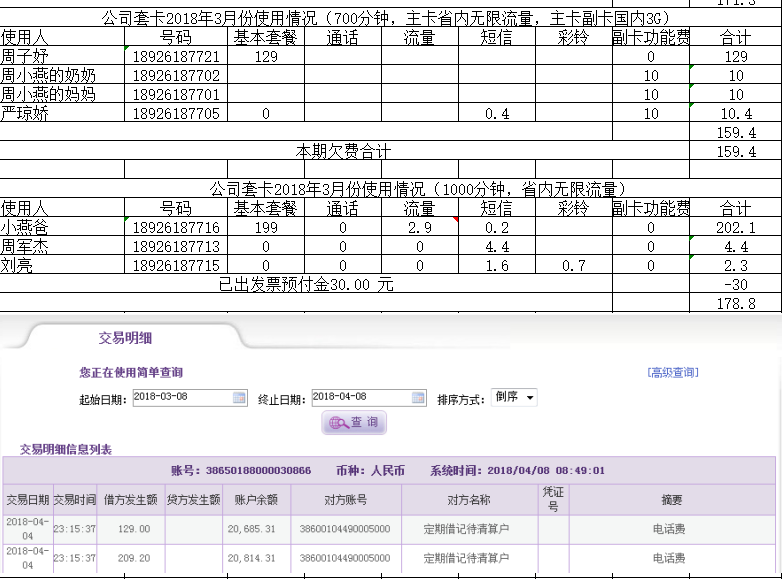
Task: Click the 对方账号 column header
Action: 346,500
